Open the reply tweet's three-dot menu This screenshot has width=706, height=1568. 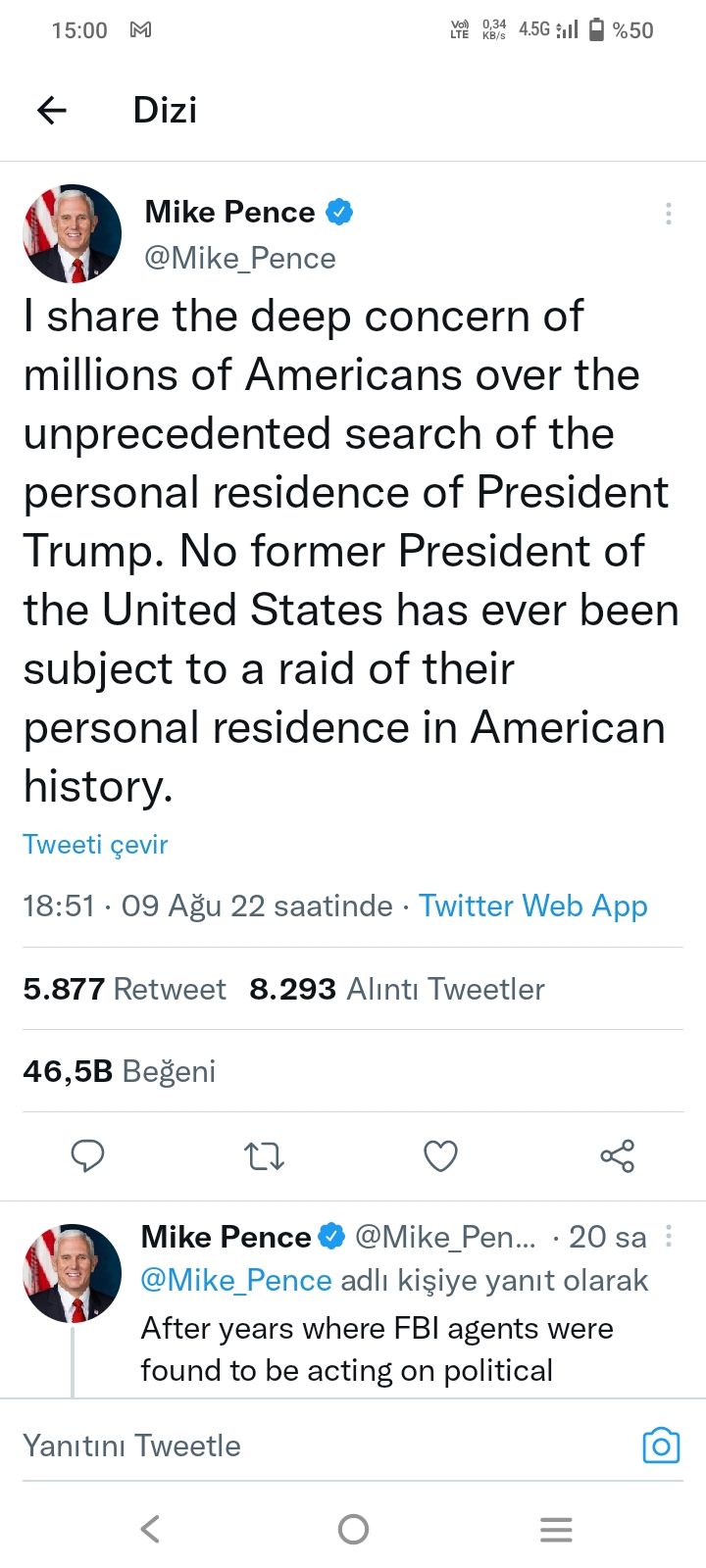[x=669, y=1237]
